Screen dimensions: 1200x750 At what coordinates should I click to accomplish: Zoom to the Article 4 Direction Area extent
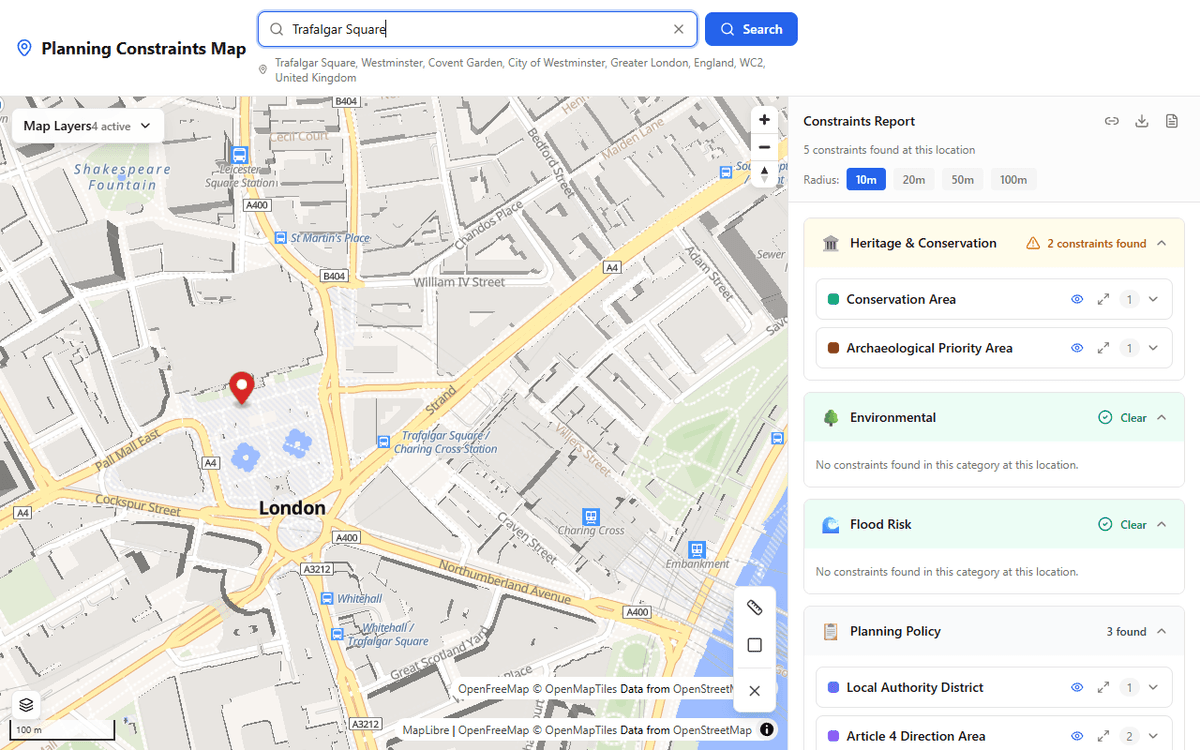(1103, 735)
